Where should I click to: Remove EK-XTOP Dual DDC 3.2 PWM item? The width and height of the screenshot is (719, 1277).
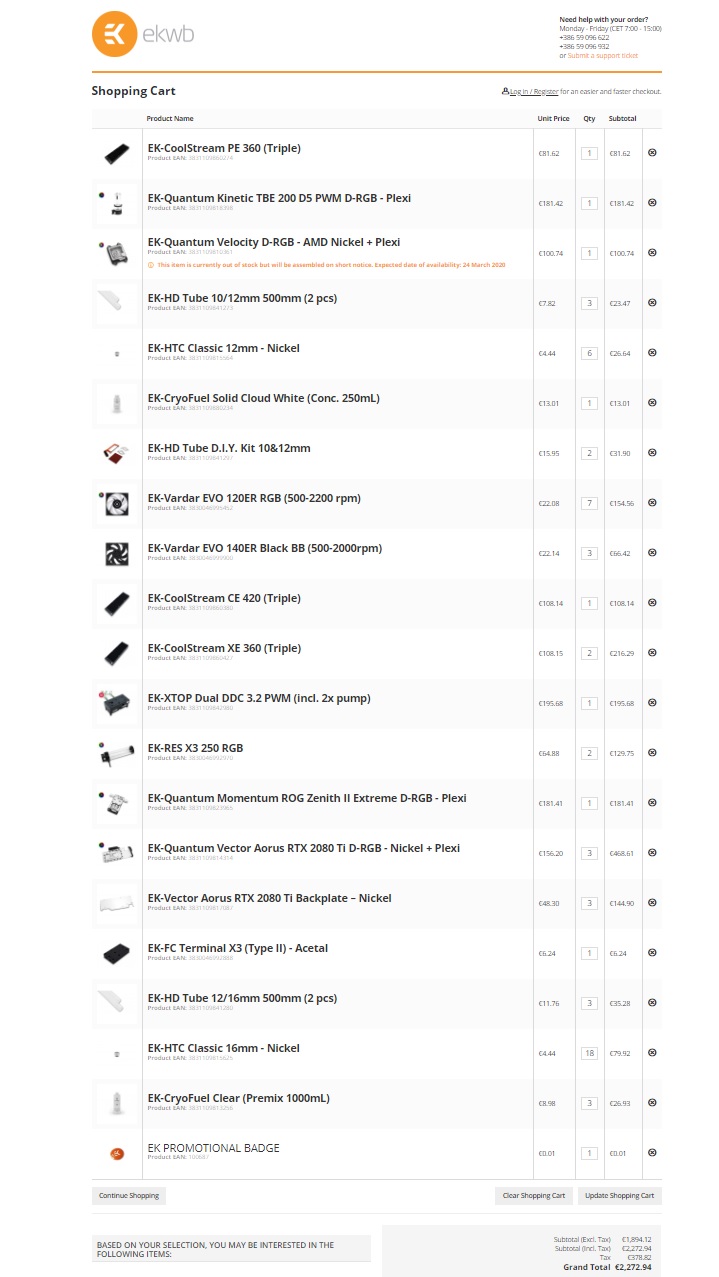652,703
